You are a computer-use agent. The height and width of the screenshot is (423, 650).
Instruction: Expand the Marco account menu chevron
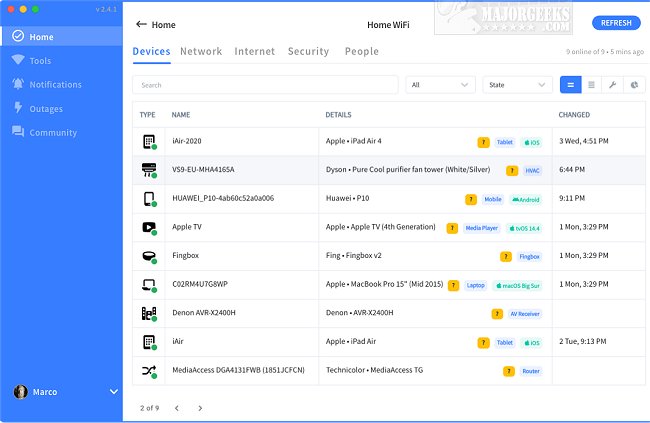114,391
